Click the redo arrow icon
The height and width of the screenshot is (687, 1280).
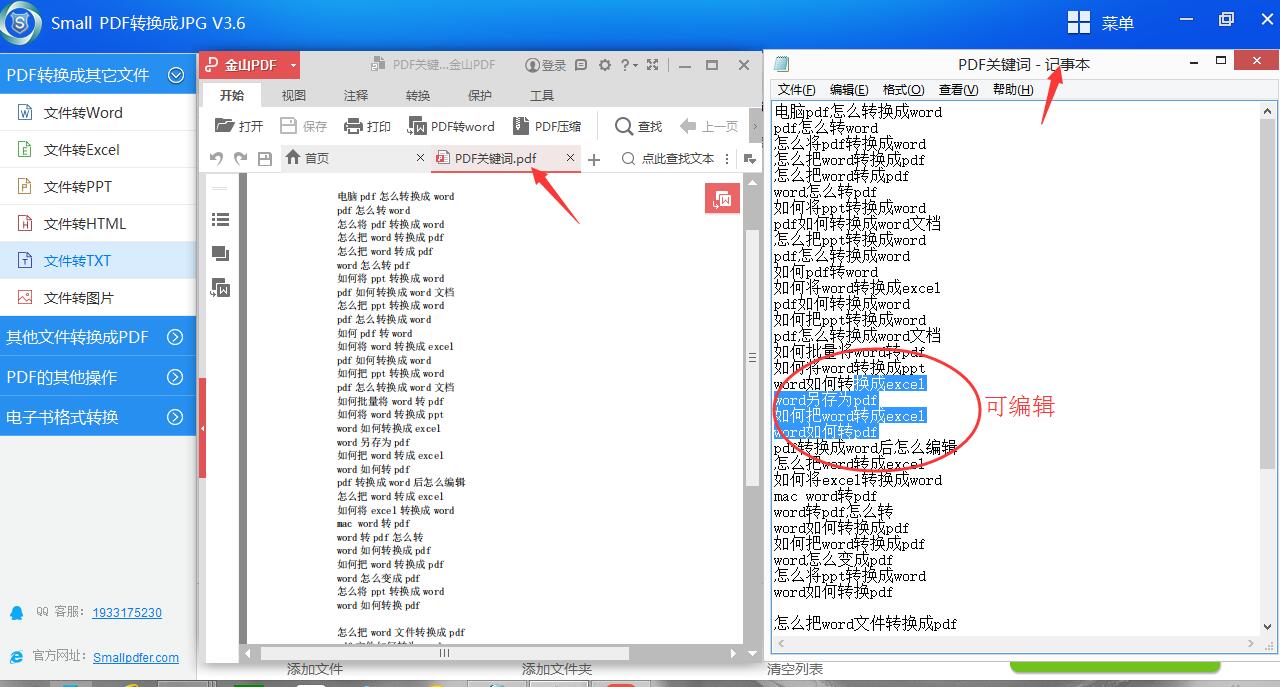coord(241,158)
